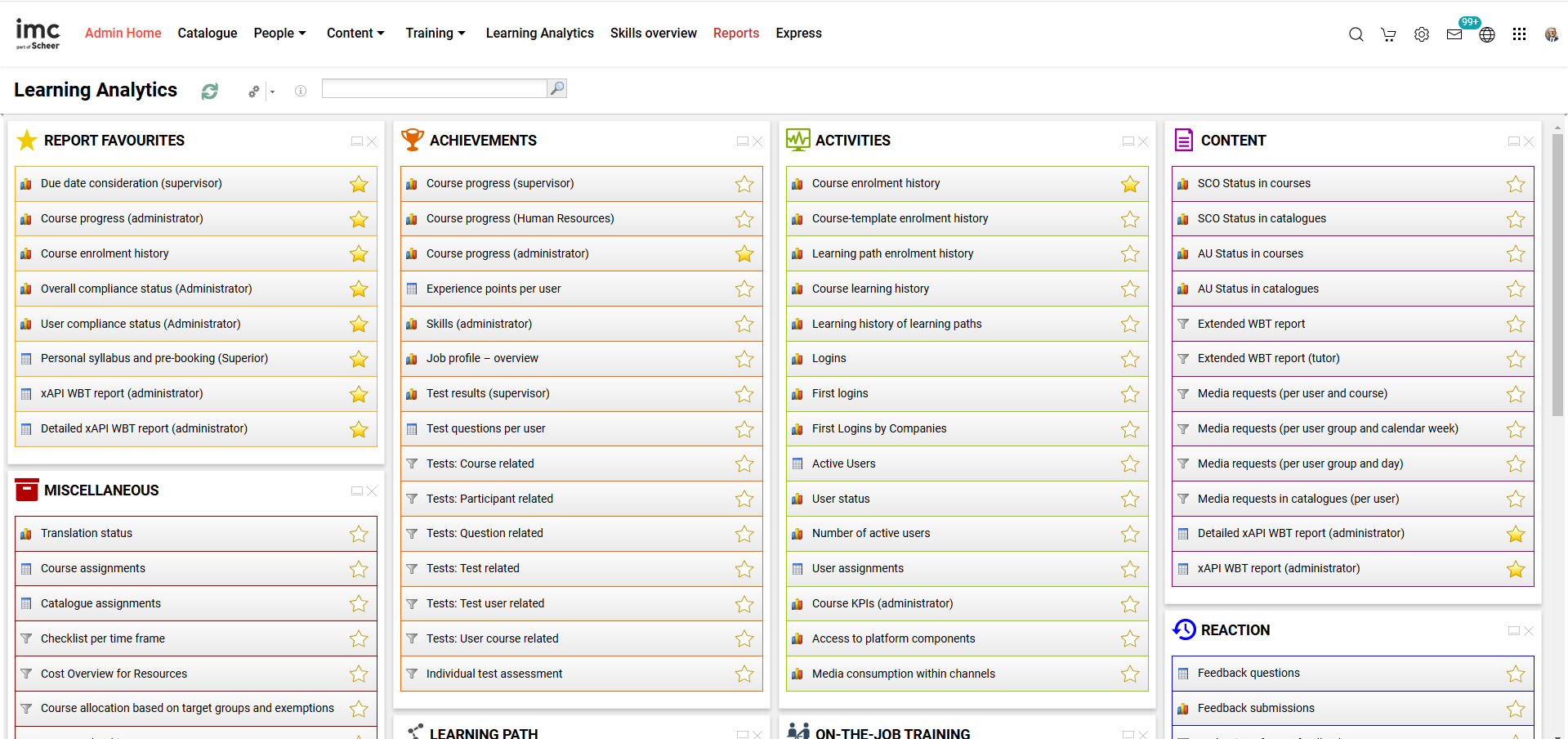Open the settings gear in top bar
1568x739 pixels.
(x=1422, y=34)
